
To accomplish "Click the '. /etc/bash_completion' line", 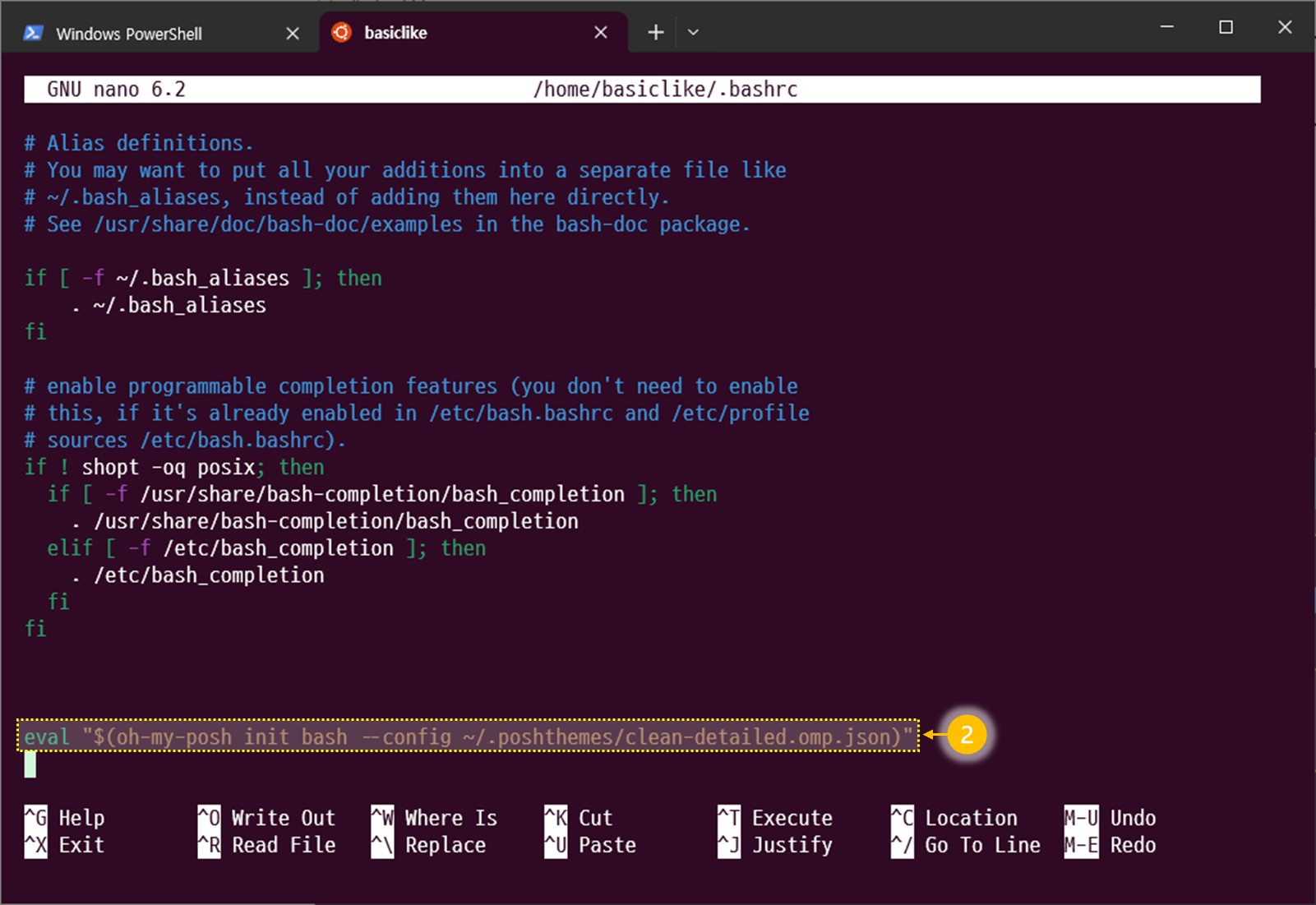I will [197, 575].
